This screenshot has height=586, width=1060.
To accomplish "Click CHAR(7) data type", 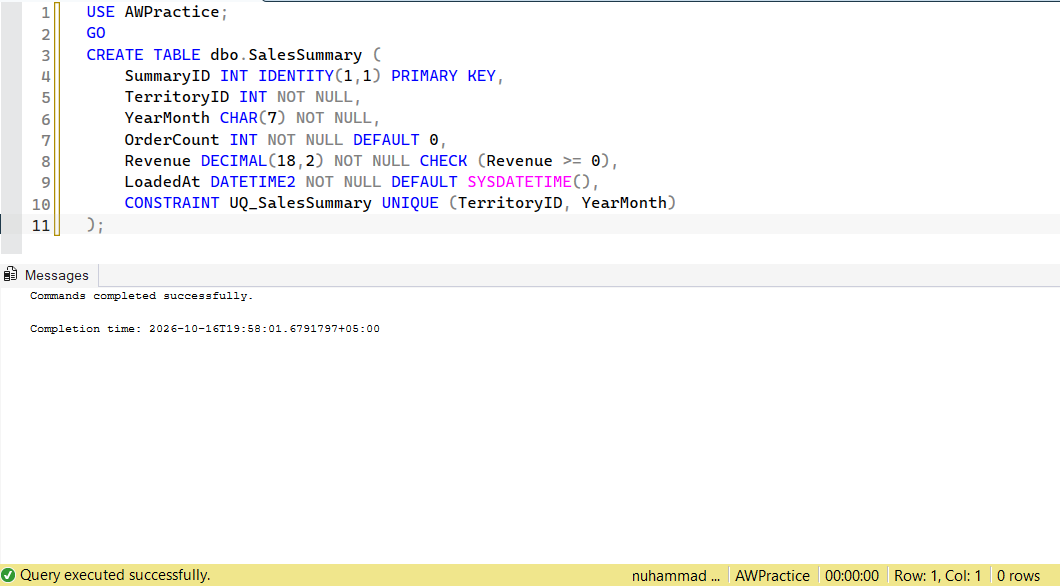I will [x=253, y=118].
